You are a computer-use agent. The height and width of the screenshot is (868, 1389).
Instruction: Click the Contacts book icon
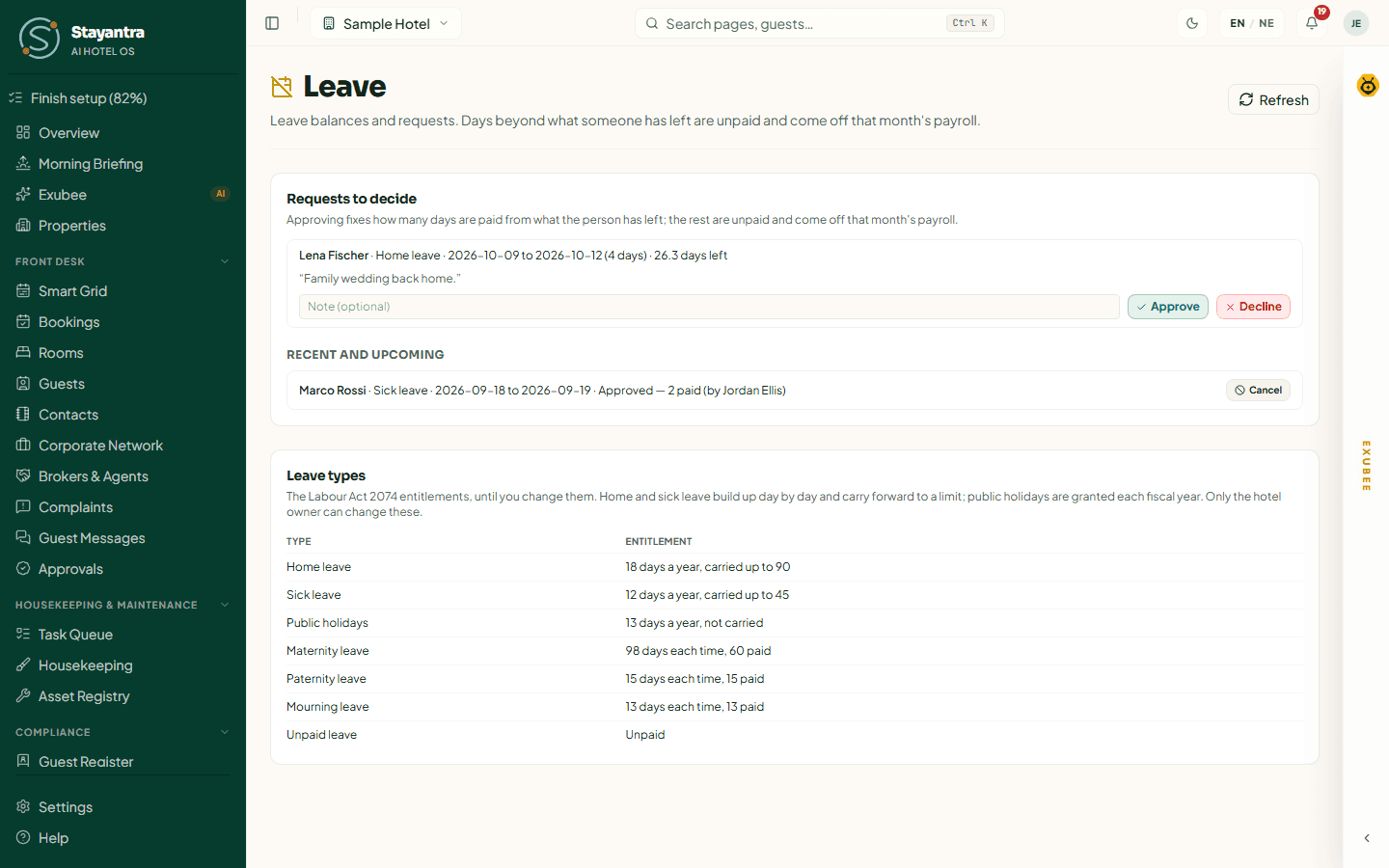click(x=23, y=415)
